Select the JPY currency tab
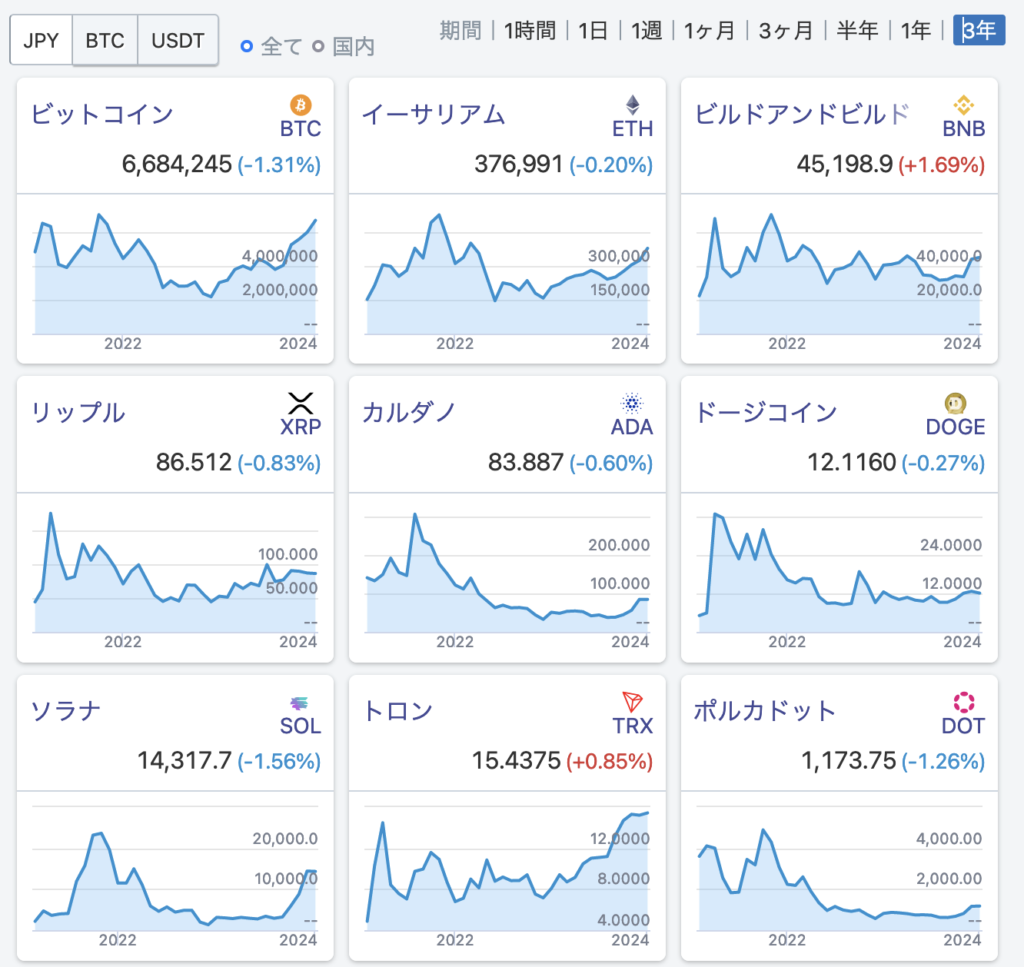 click(41, 41)
